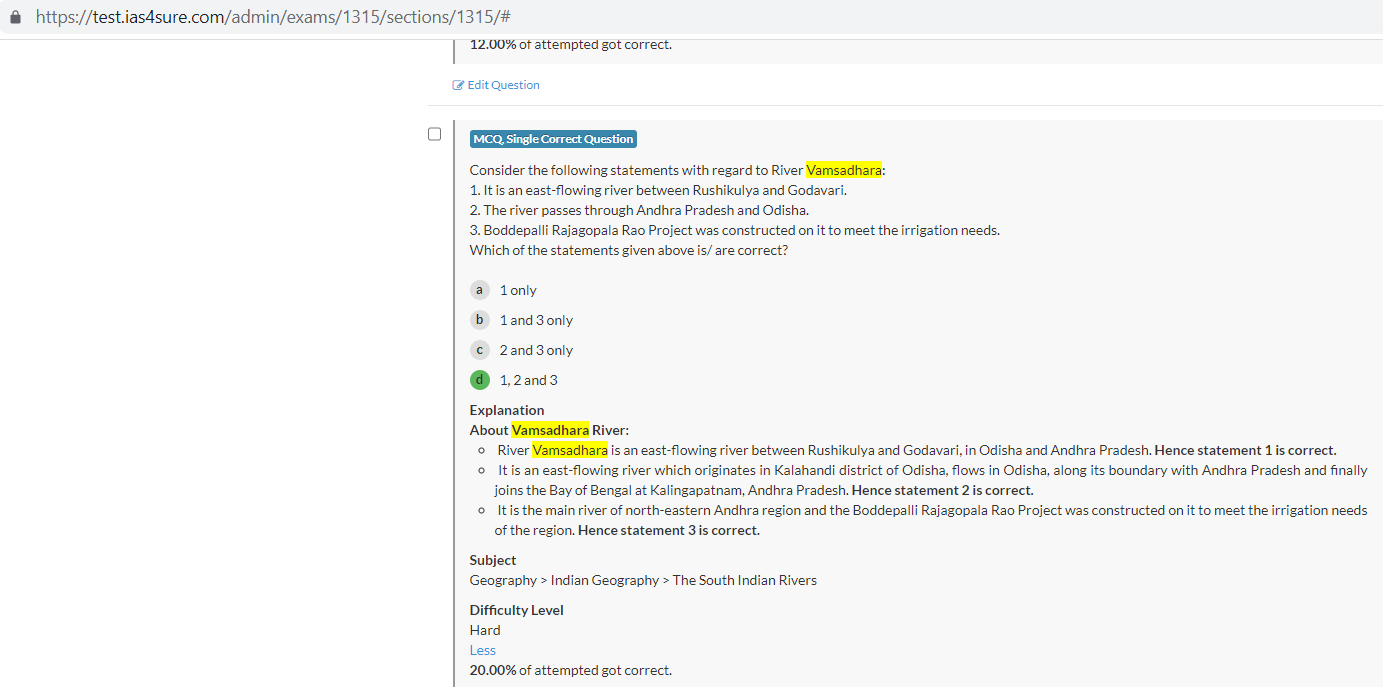Choose the answer text '1, 2 and 3'
This screenshot has height=687, width=1383.
tap(528, 380)
